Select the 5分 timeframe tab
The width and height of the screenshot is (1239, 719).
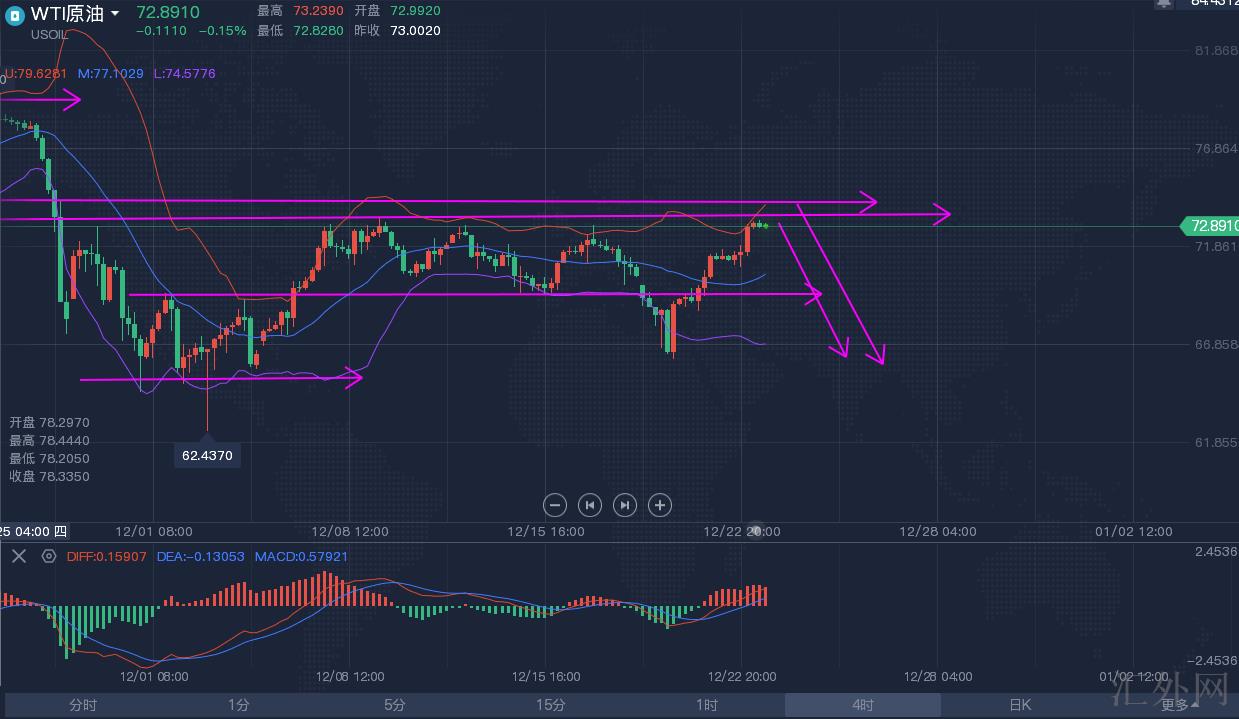pos(394,705)
